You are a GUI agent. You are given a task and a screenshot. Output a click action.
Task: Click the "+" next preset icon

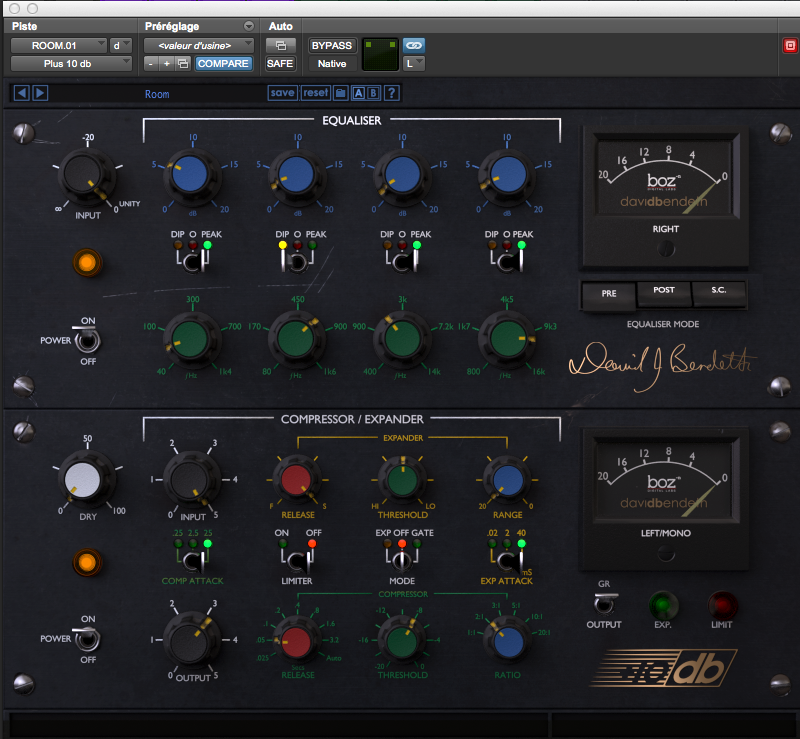pos(167,62)
